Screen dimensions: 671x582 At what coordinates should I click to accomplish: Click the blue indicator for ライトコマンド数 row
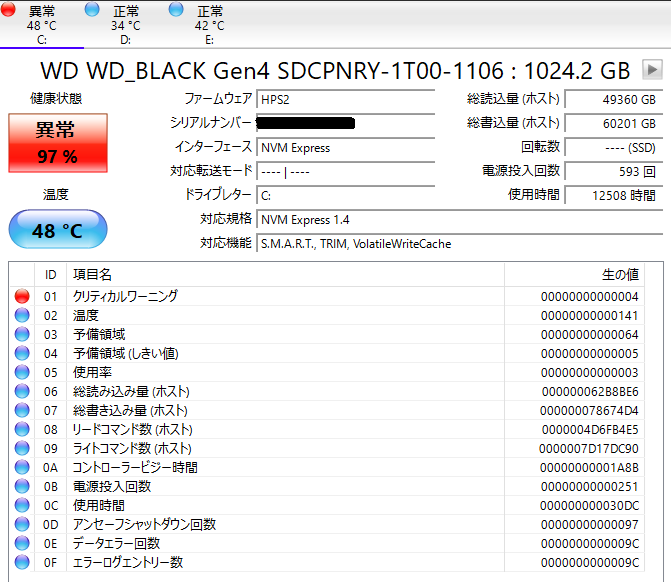point(22,448)
